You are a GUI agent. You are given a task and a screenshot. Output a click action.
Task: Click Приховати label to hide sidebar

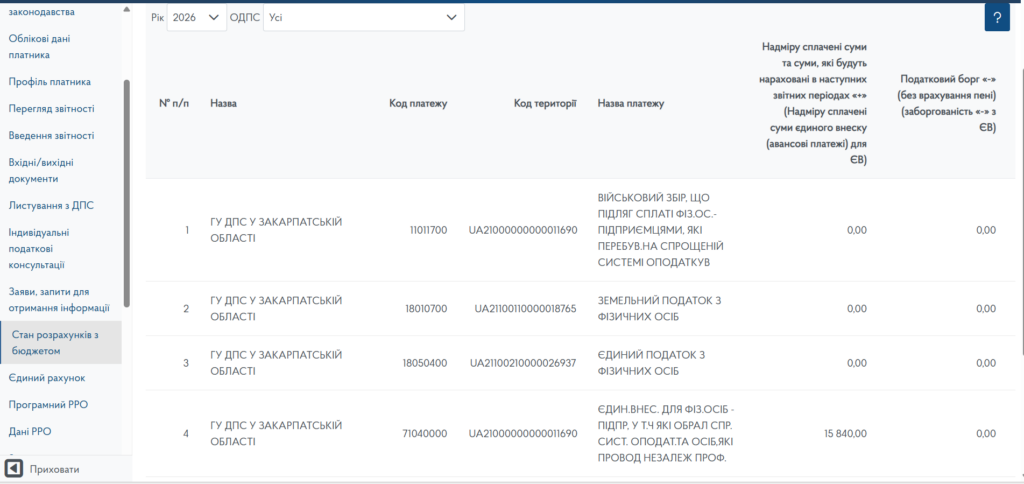[x=54, y=469]
